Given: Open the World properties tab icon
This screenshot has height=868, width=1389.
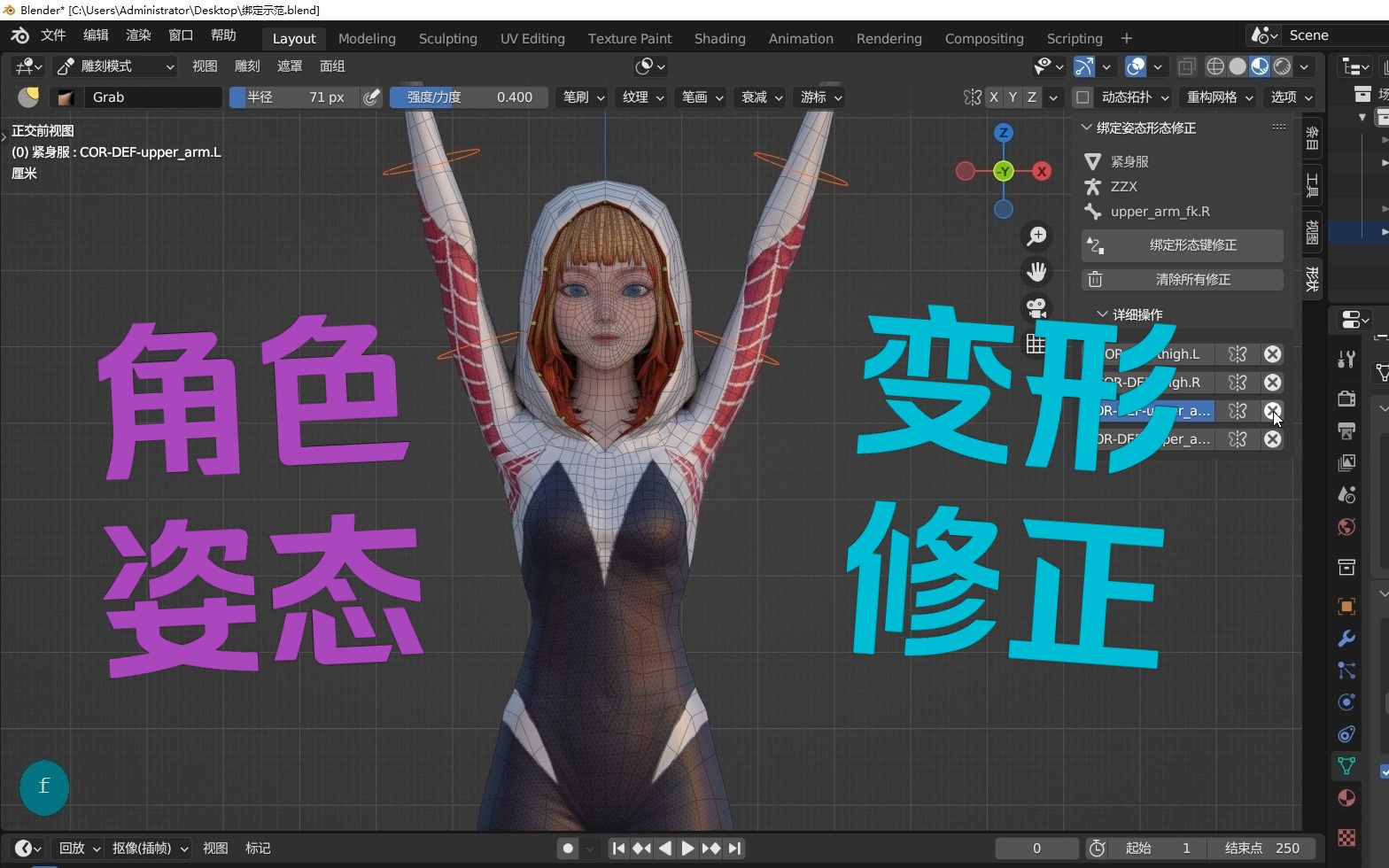Looking at the screenshot, I should [x=1346, y=528].
